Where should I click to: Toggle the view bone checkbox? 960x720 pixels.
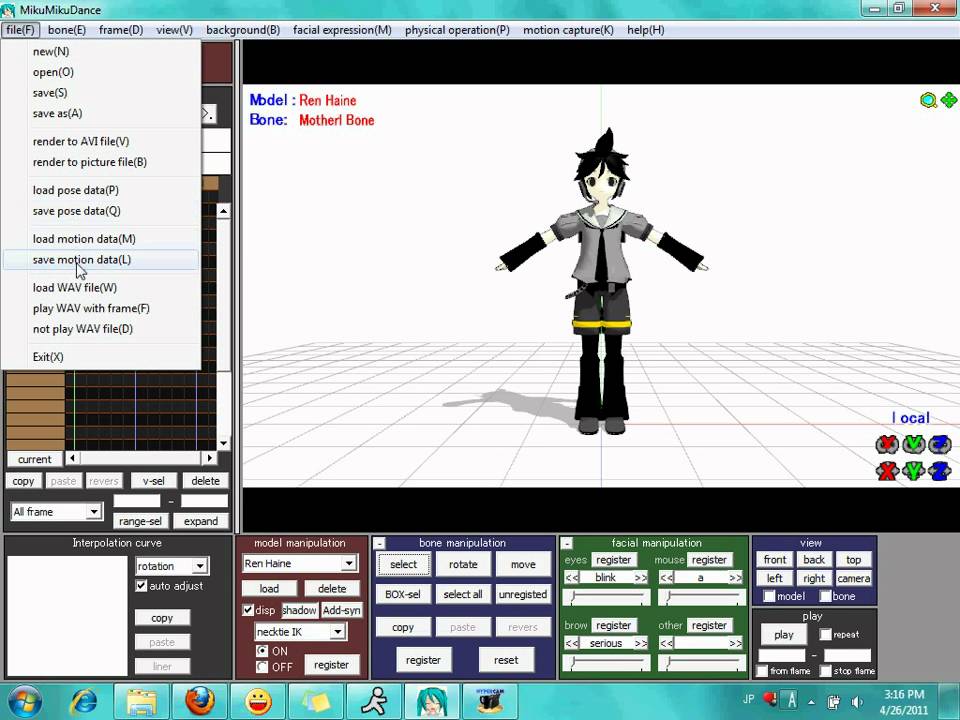[826, 596]
